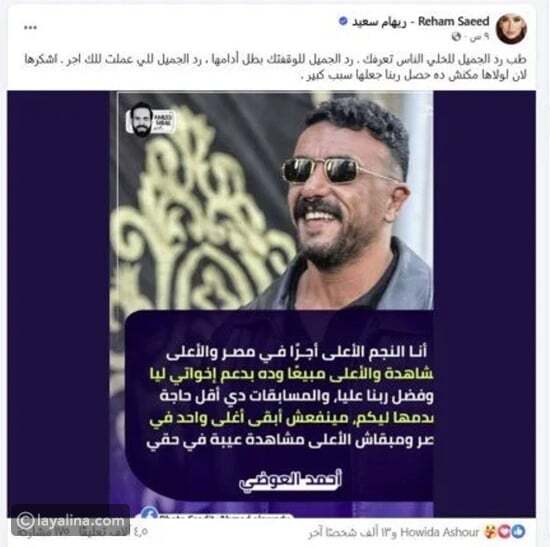550x547 pixels.
Task: Click the Haha laughing reaction icon
Action: click(491, 532)
